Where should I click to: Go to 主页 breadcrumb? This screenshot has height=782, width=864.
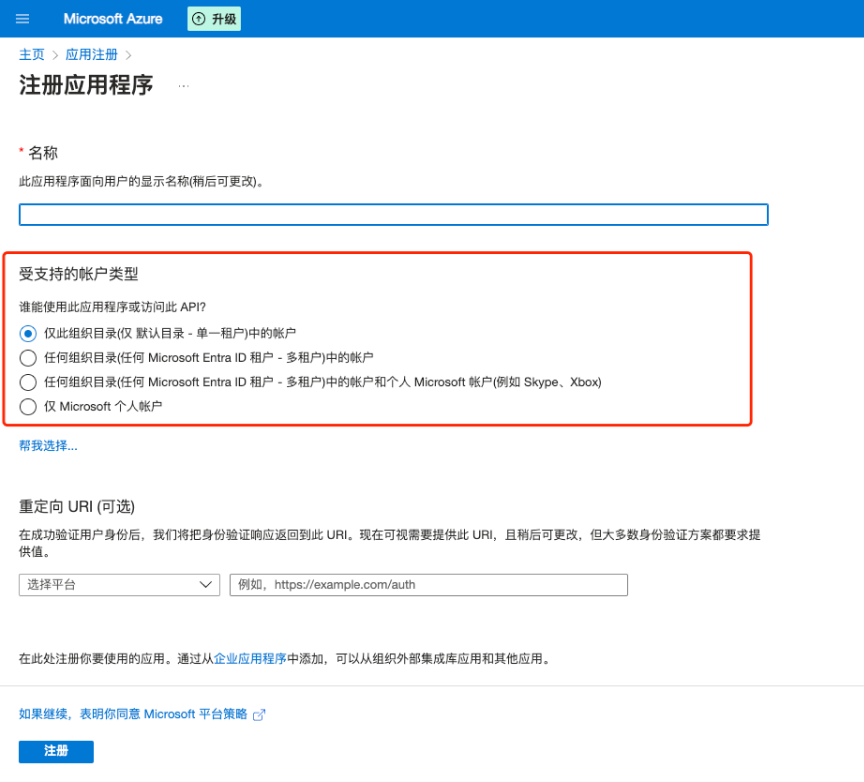point(31,55)
